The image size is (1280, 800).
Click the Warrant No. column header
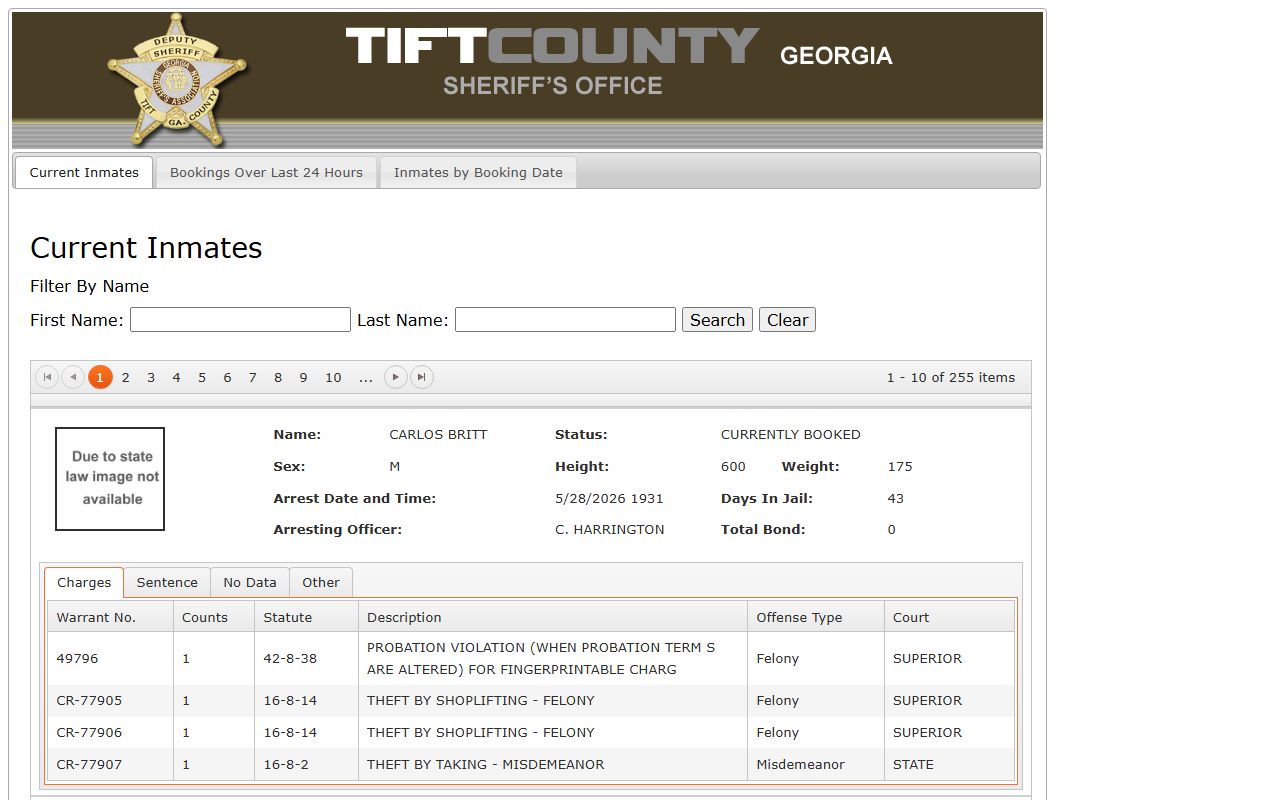tap(110, 617)
